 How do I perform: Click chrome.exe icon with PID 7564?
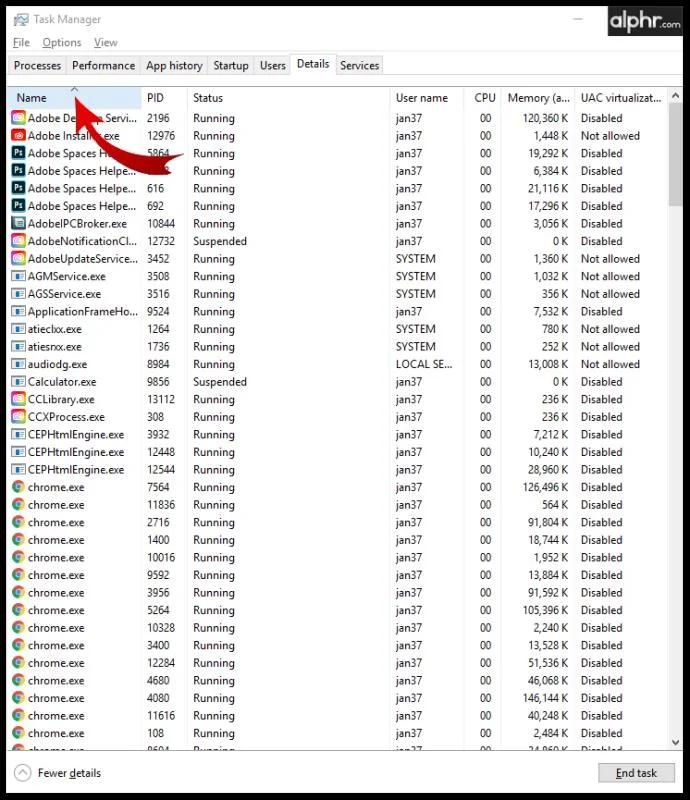coord(18,487)
